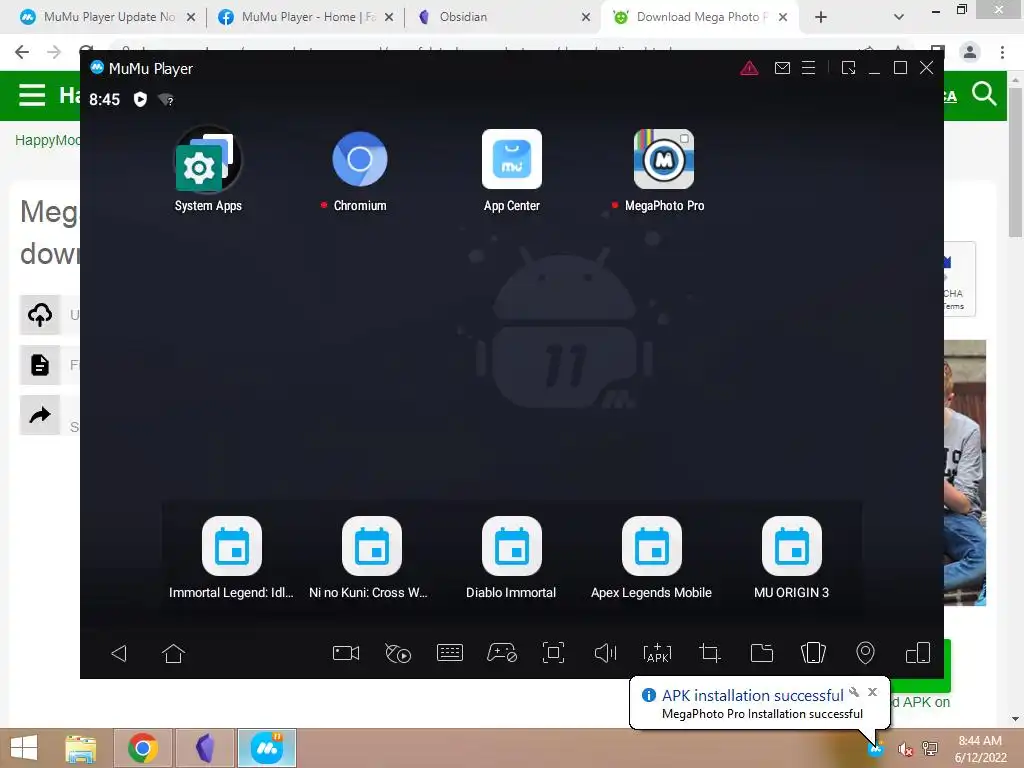Switch to the Obsidian browser tab

(504, 17)
